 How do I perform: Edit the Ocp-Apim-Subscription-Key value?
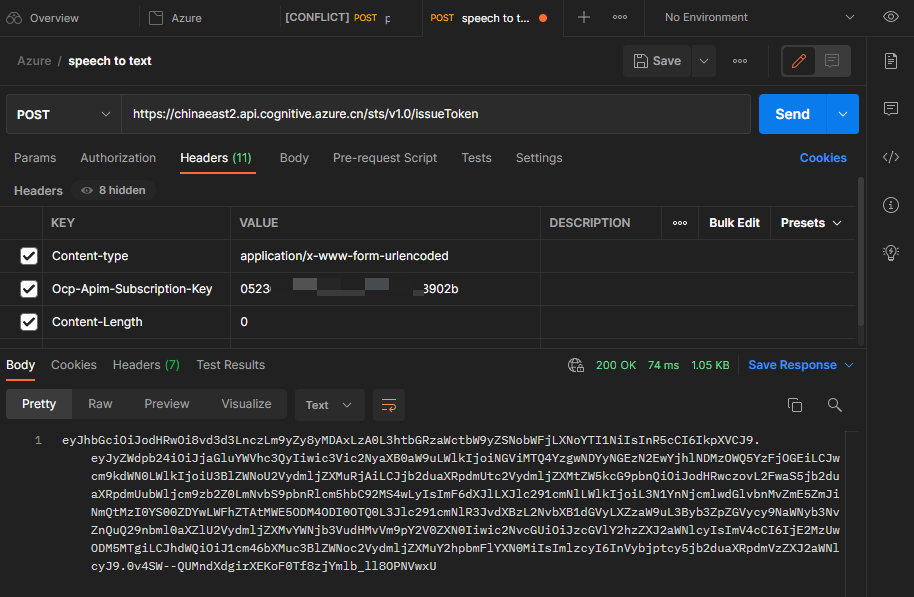tap(385, 289)
